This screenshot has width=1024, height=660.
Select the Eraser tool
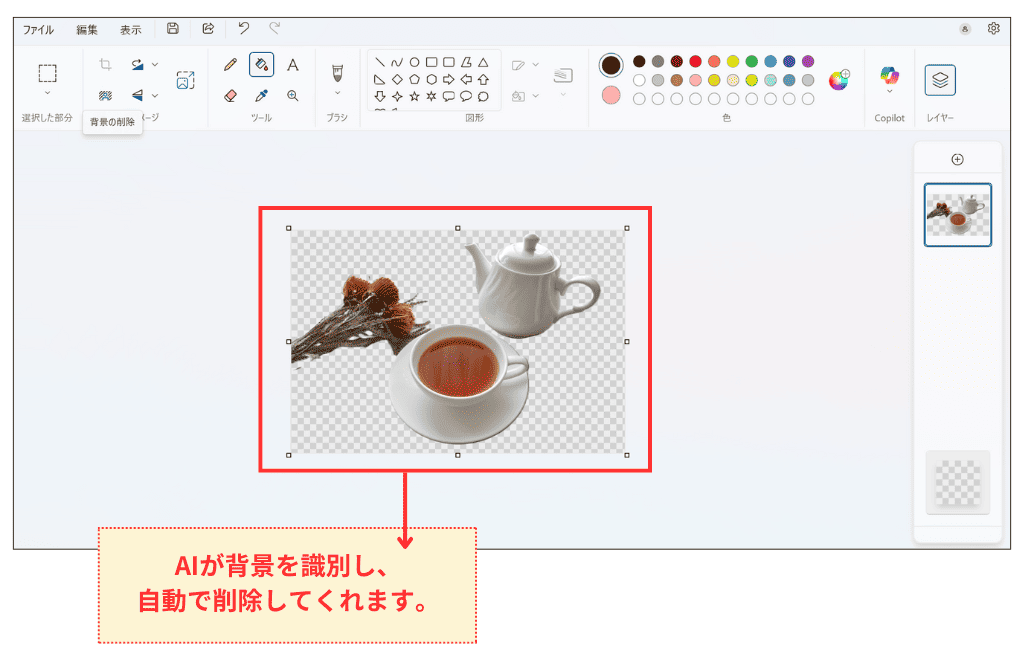230,96
